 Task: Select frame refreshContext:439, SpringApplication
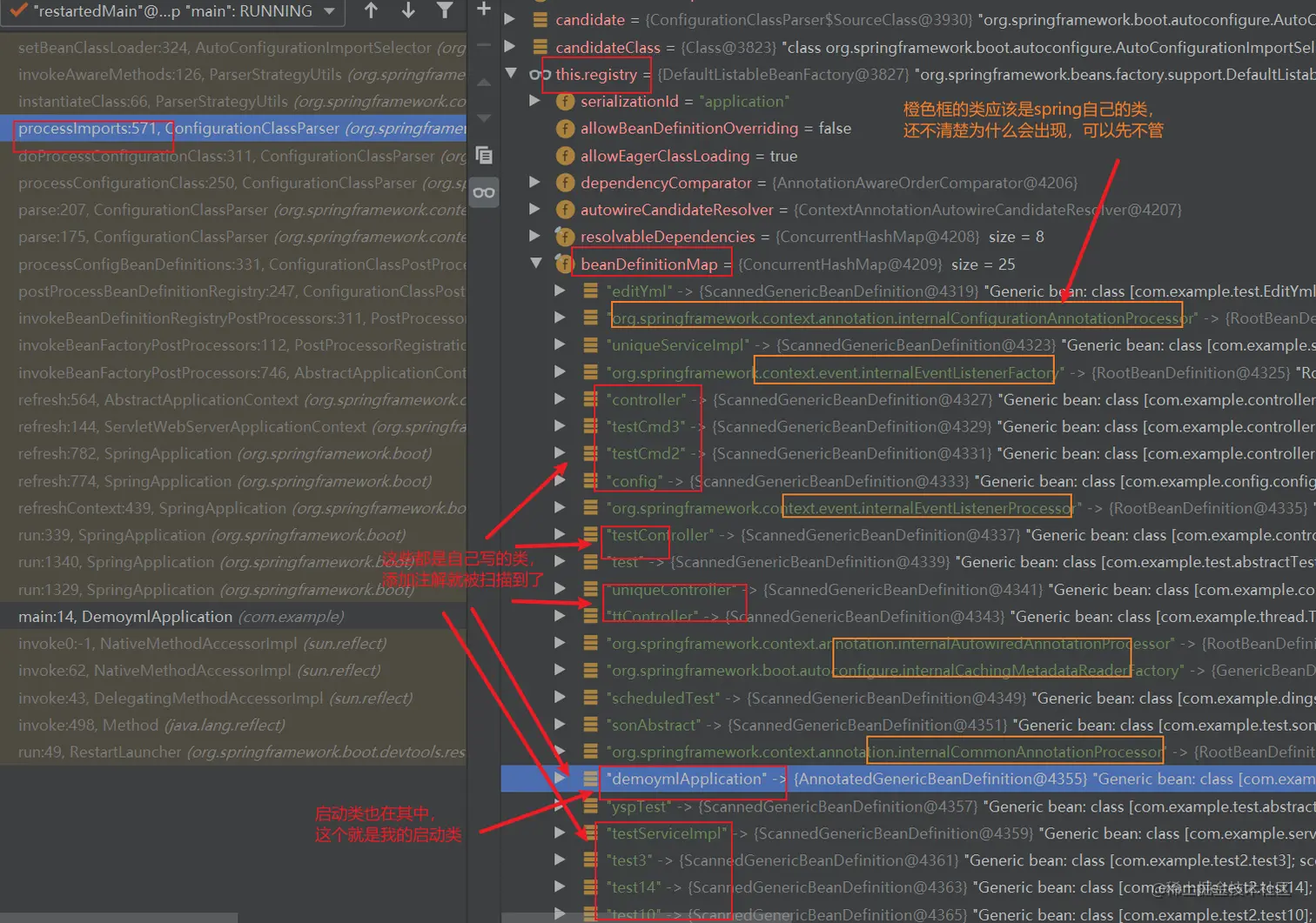click(x=233, y=508)
